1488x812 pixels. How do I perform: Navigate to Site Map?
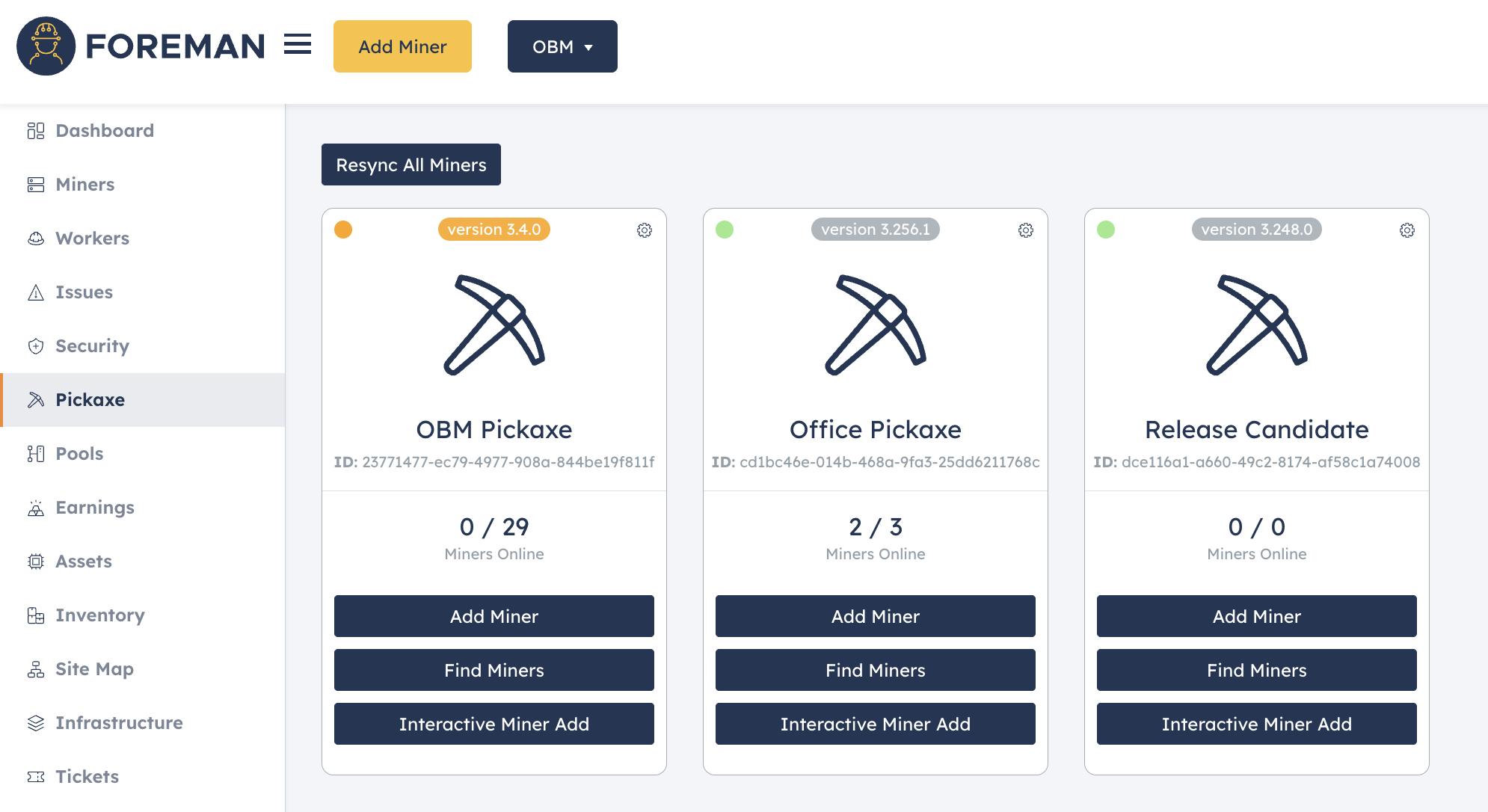click(142, 669)
